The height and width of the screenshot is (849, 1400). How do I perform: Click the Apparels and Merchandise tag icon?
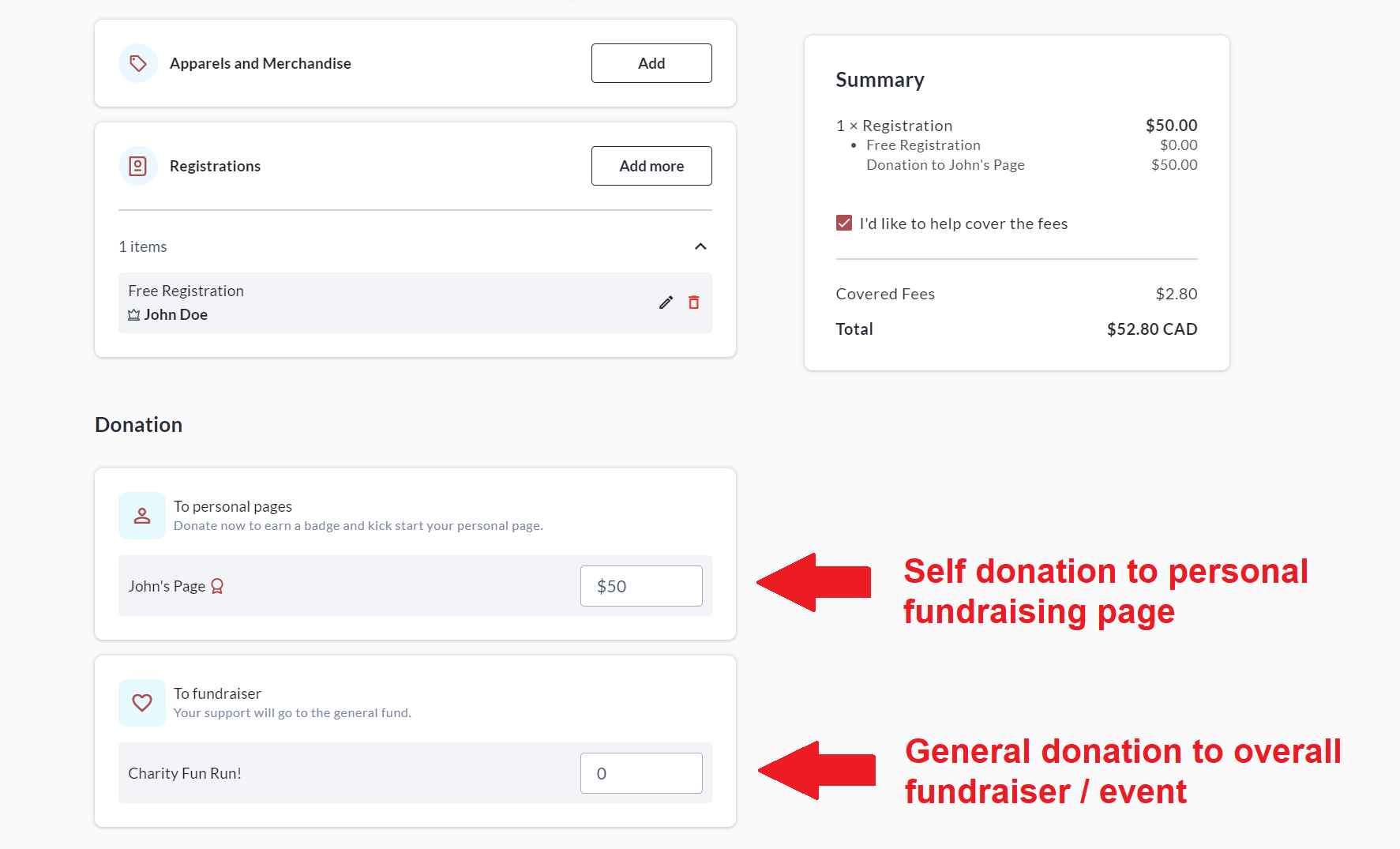tap(138, 63)
